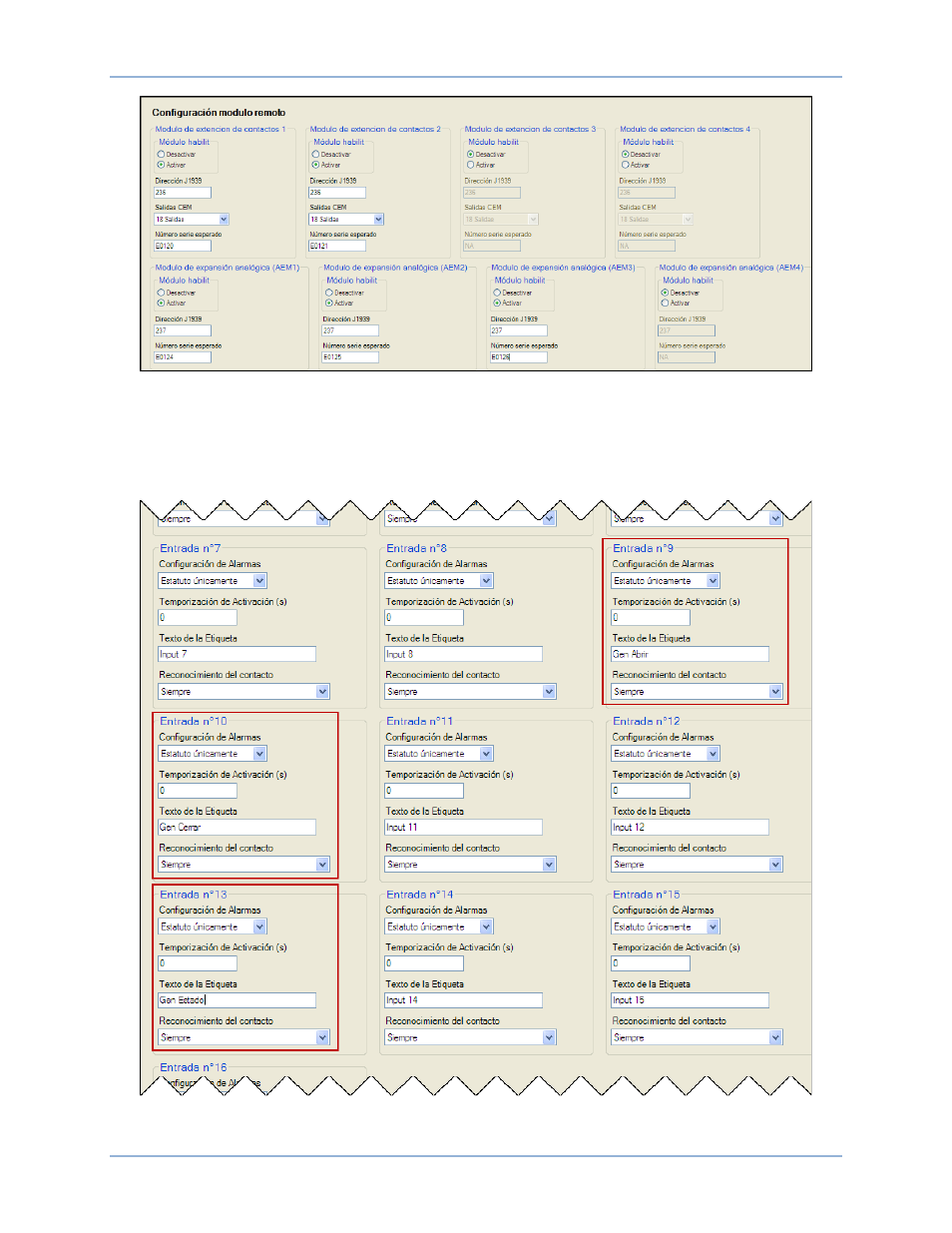The image size is (952, 1233).
Task: Click Dirección J1939 field of AEM3 module
Action: pos(518,330)
